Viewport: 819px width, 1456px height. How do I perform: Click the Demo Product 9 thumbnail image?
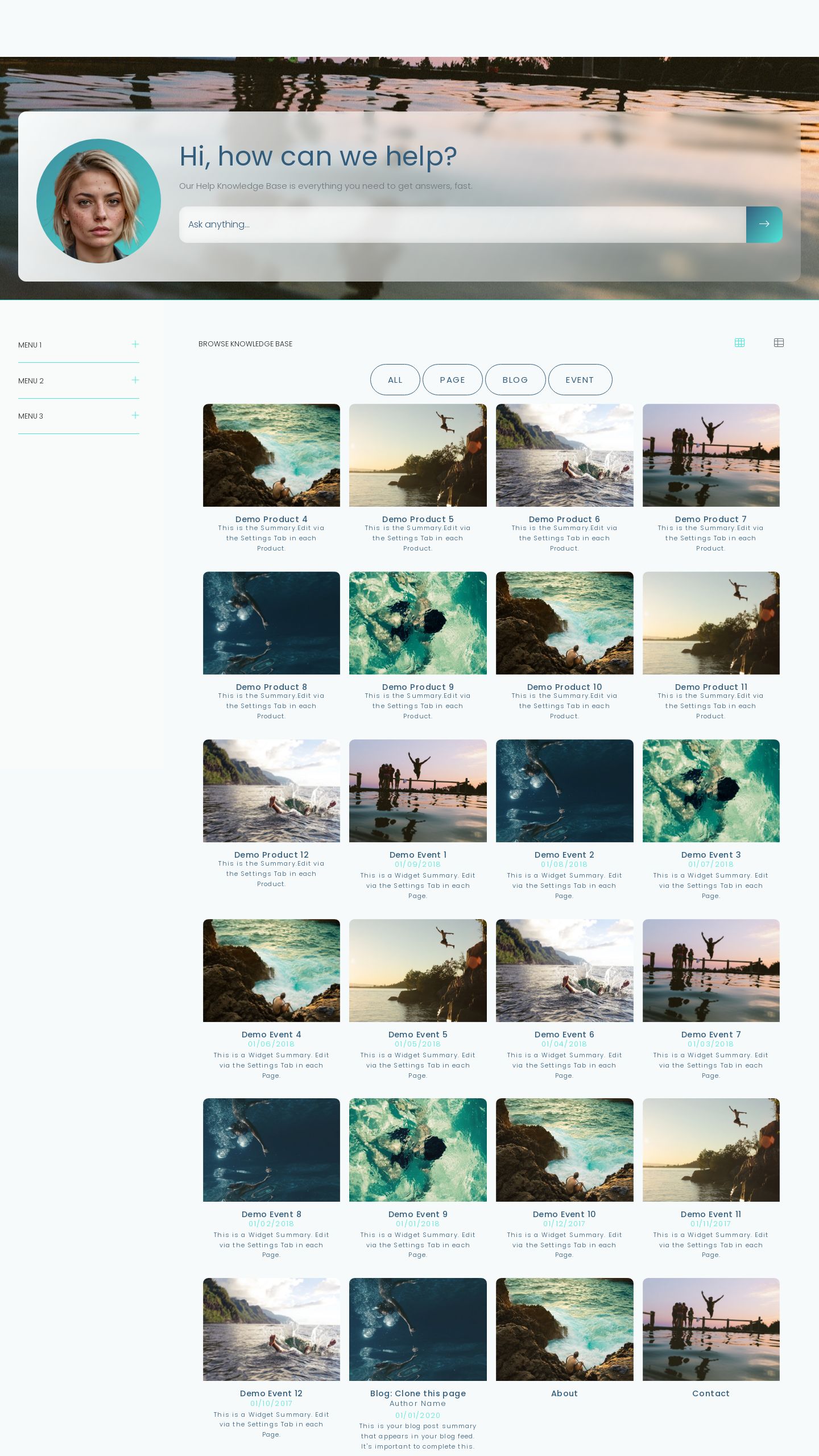coord(417,623)
